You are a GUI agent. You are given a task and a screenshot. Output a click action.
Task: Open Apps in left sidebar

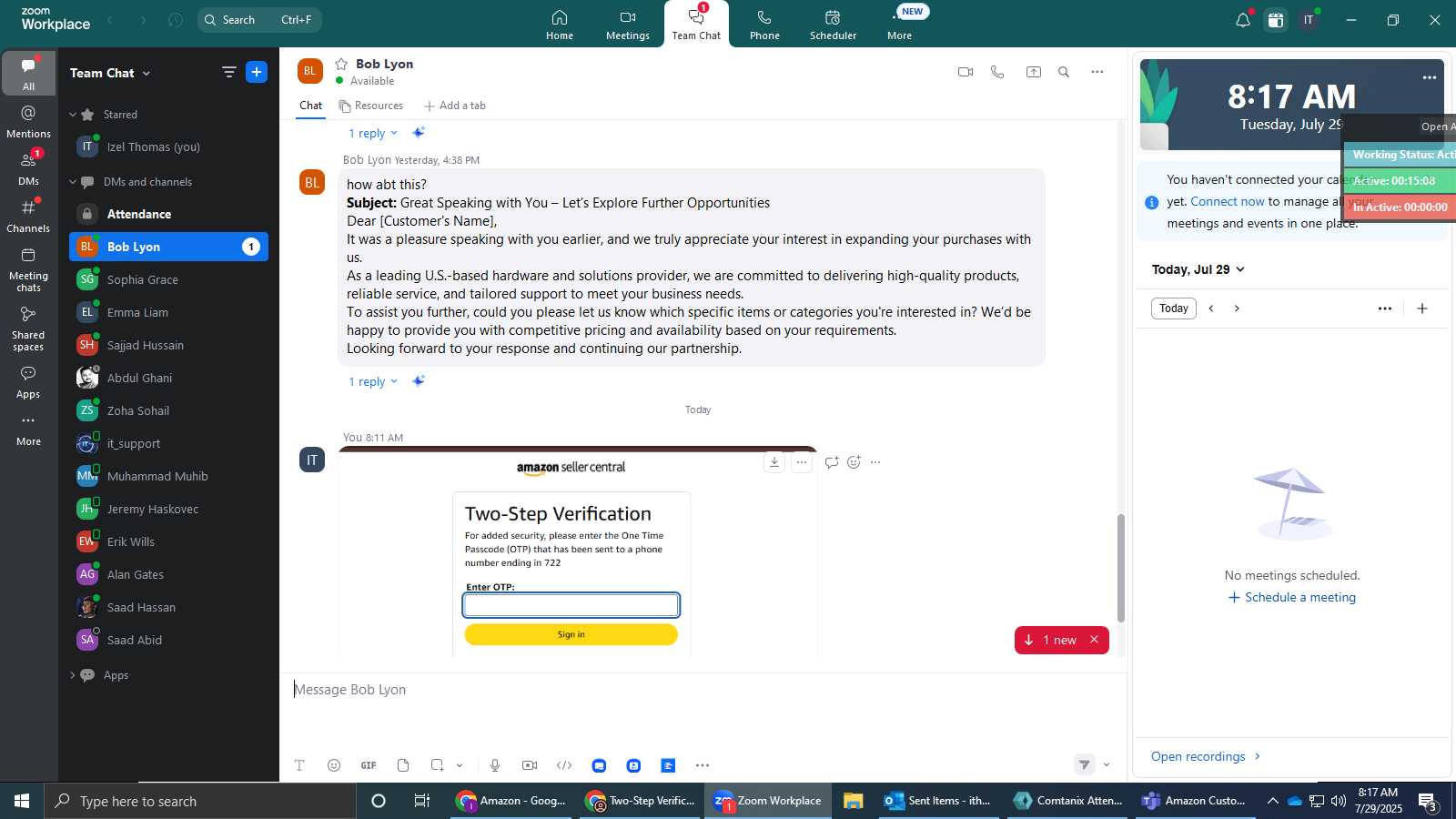point(28,382)
